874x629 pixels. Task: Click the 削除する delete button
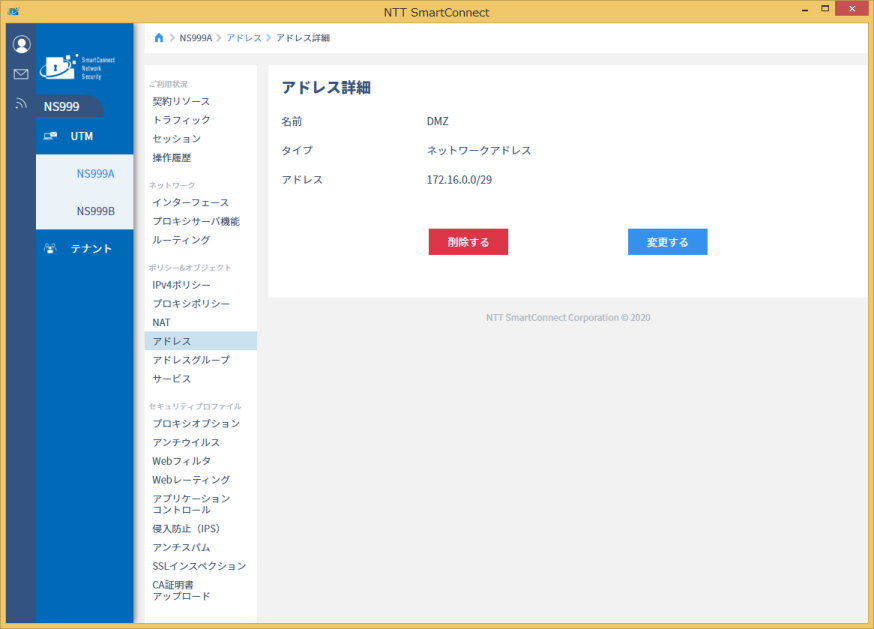tap(468, 242)
